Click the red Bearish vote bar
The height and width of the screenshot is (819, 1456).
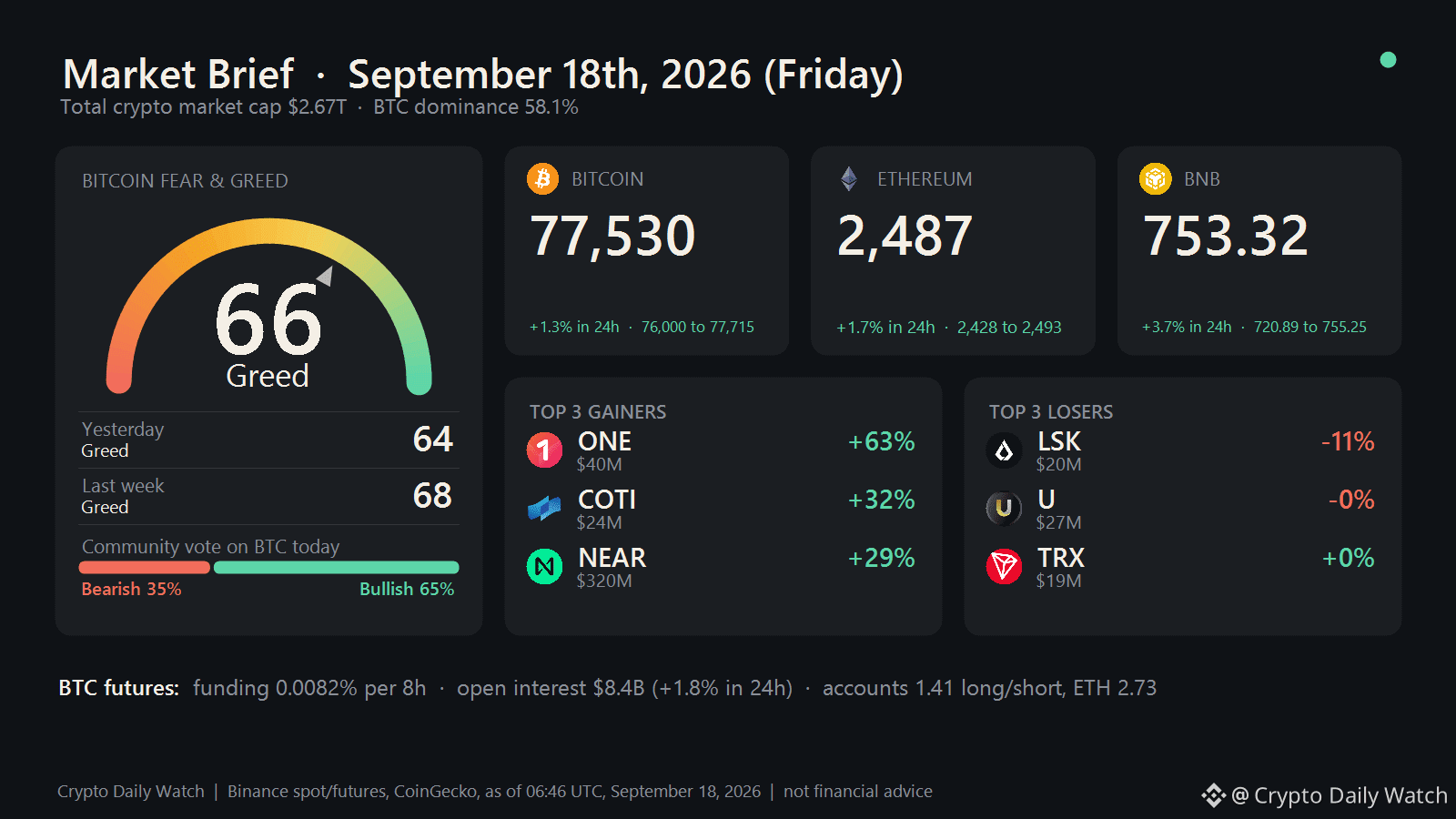point(145,567)
